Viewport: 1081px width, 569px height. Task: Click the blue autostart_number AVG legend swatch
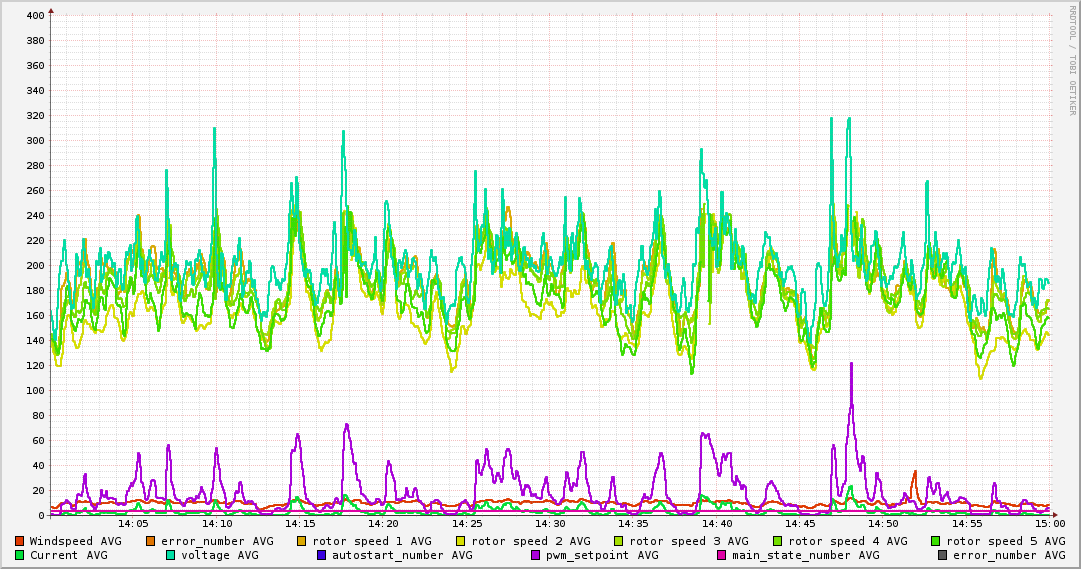pos(322,555)
